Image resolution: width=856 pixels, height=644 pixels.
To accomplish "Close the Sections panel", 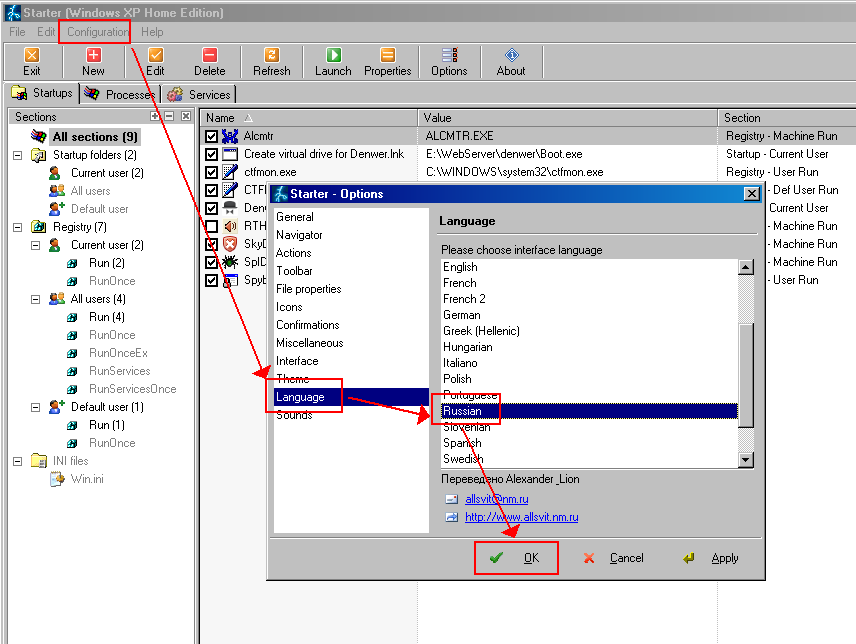I will coord(186,116).
